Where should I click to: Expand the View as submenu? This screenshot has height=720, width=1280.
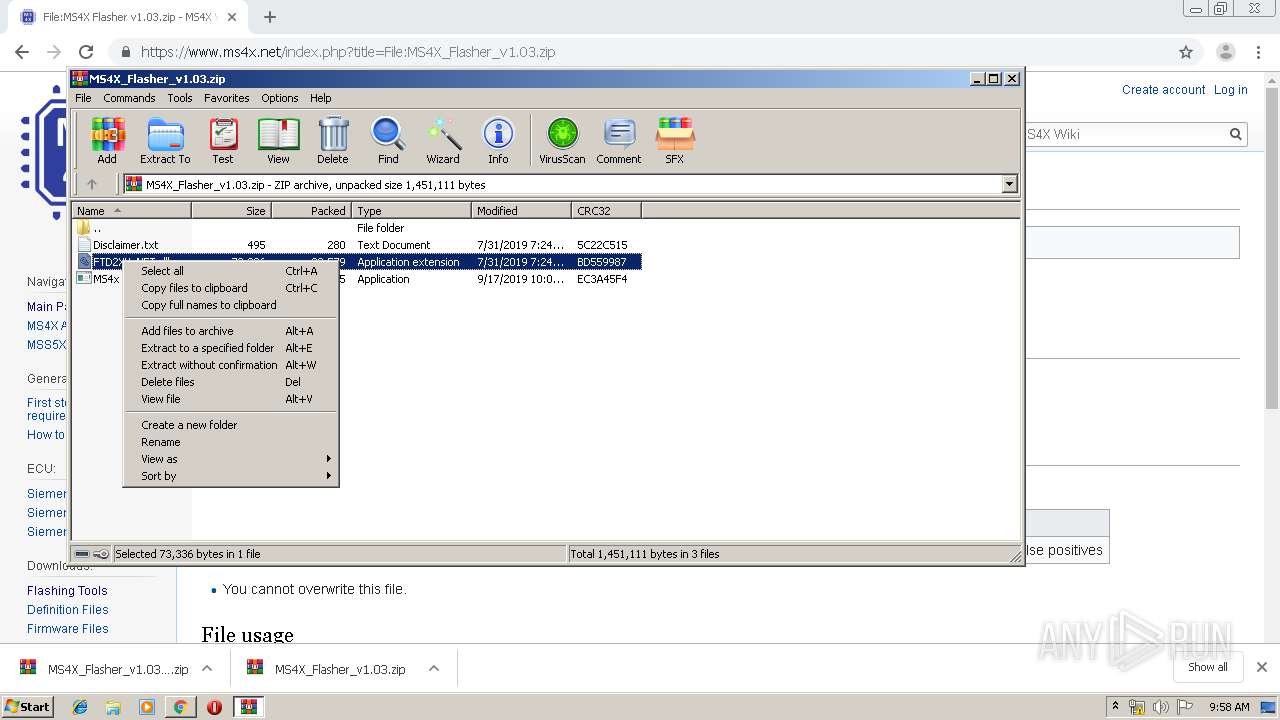pyautogui.click(x=231, y=459)
